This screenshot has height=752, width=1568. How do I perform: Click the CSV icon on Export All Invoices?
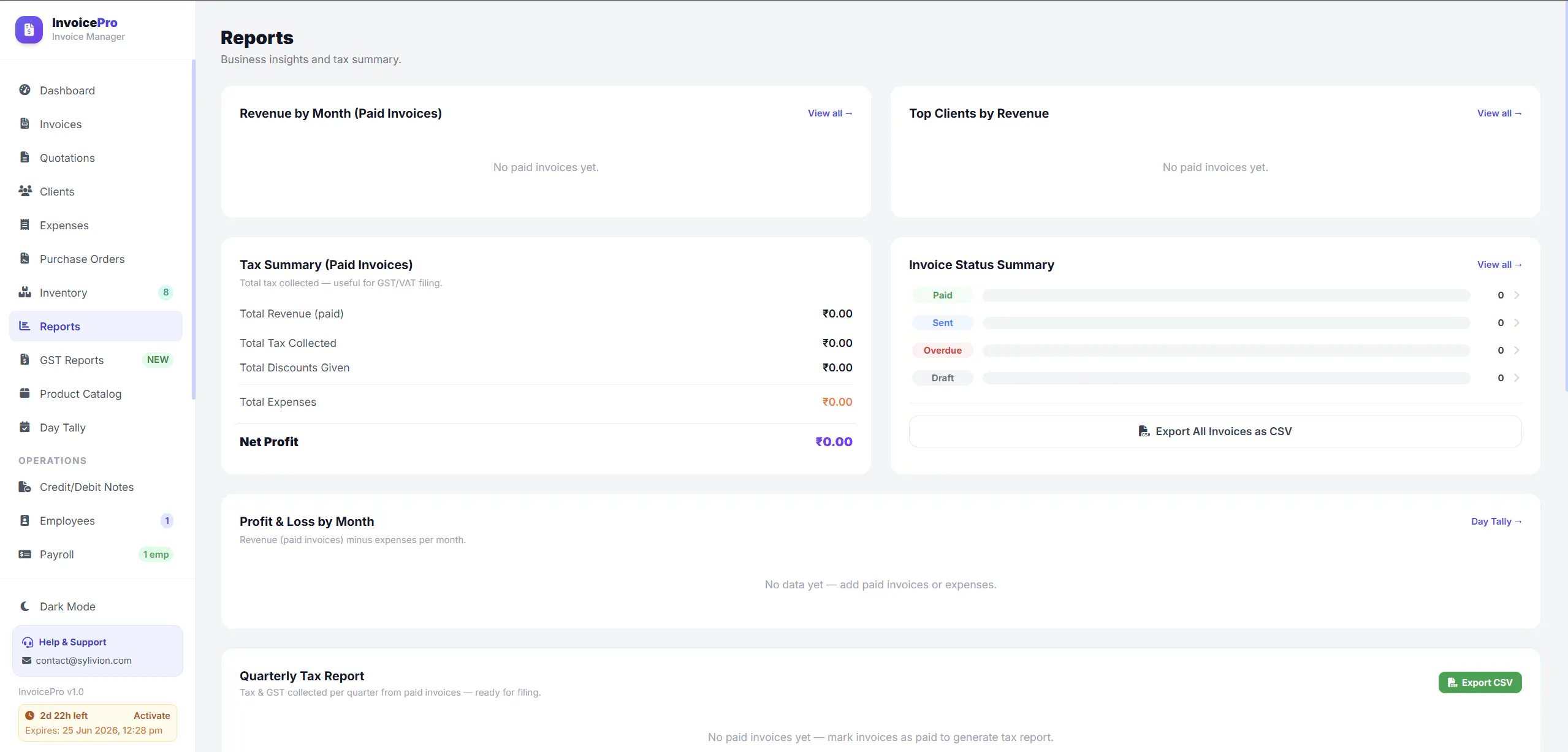point(1144,431)
